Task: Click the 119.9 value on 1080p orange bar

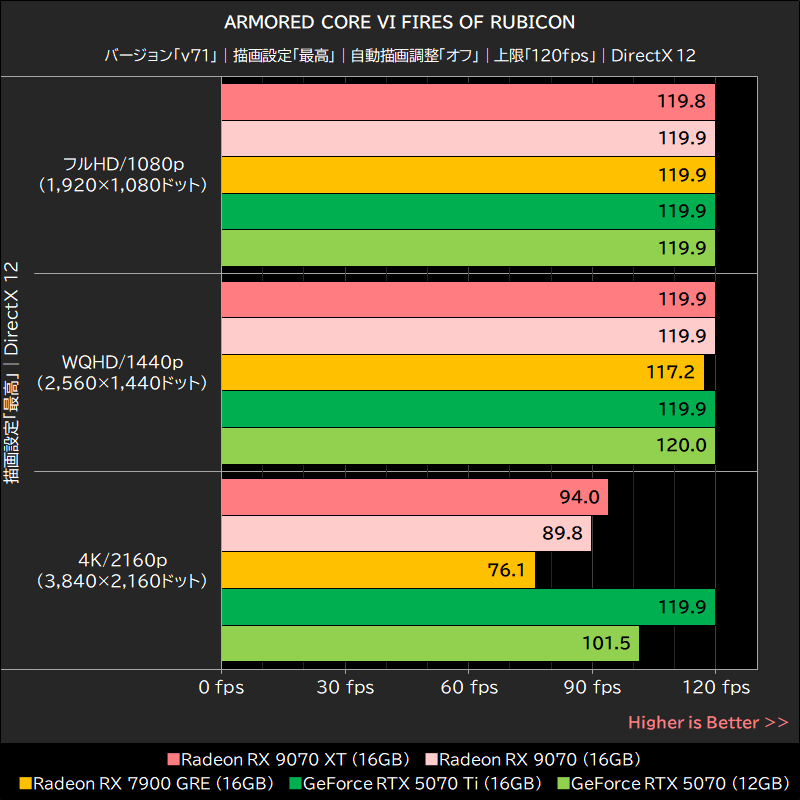Action: tap(682, 174)
